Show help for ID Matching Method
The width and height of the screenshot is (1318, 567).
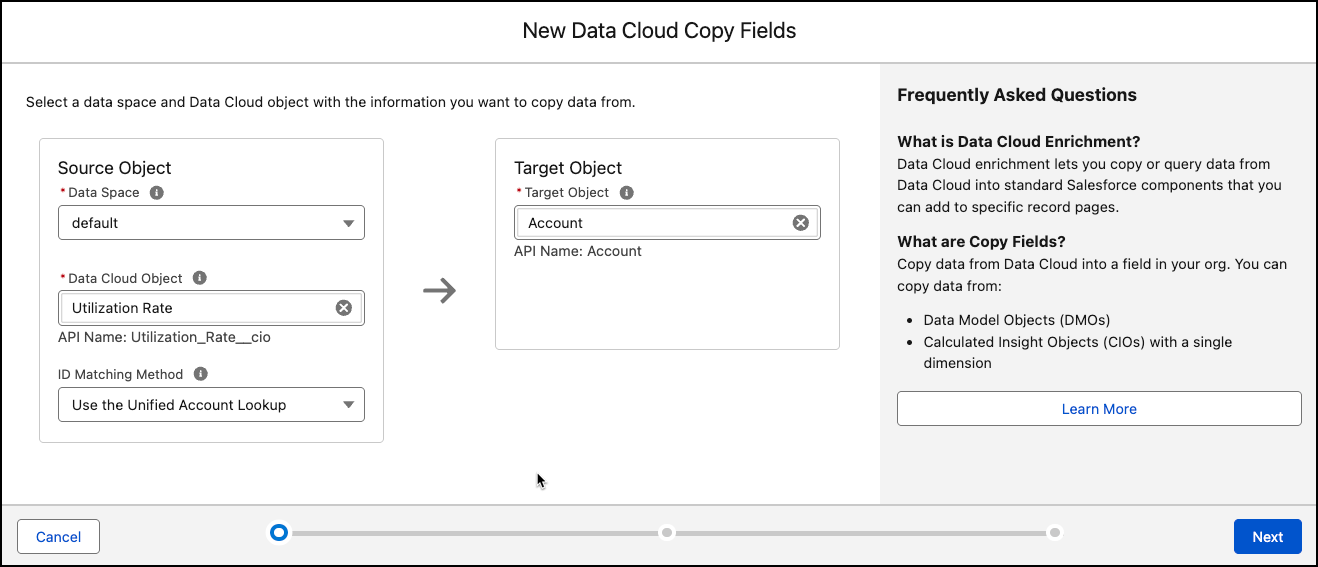200,374
